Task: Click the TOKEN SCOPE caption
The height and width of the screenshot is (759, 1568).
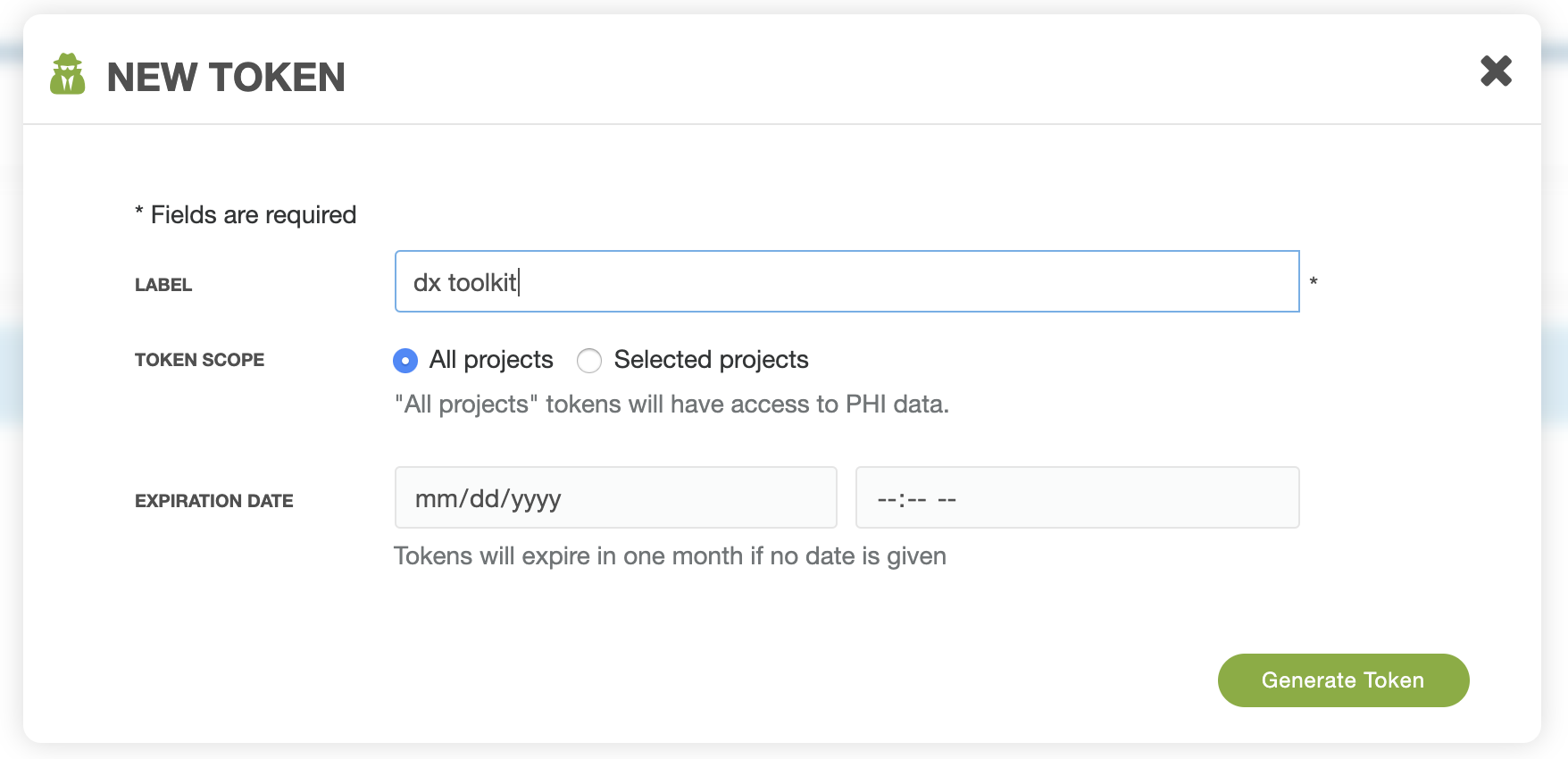Action: (199, 360)
